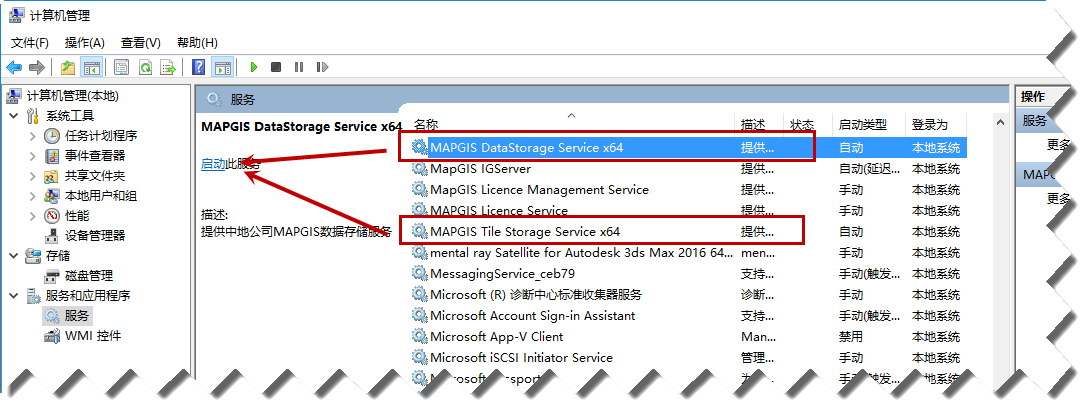
Task: Click the services list scrollbar up arrow
Action: [999, 122]
